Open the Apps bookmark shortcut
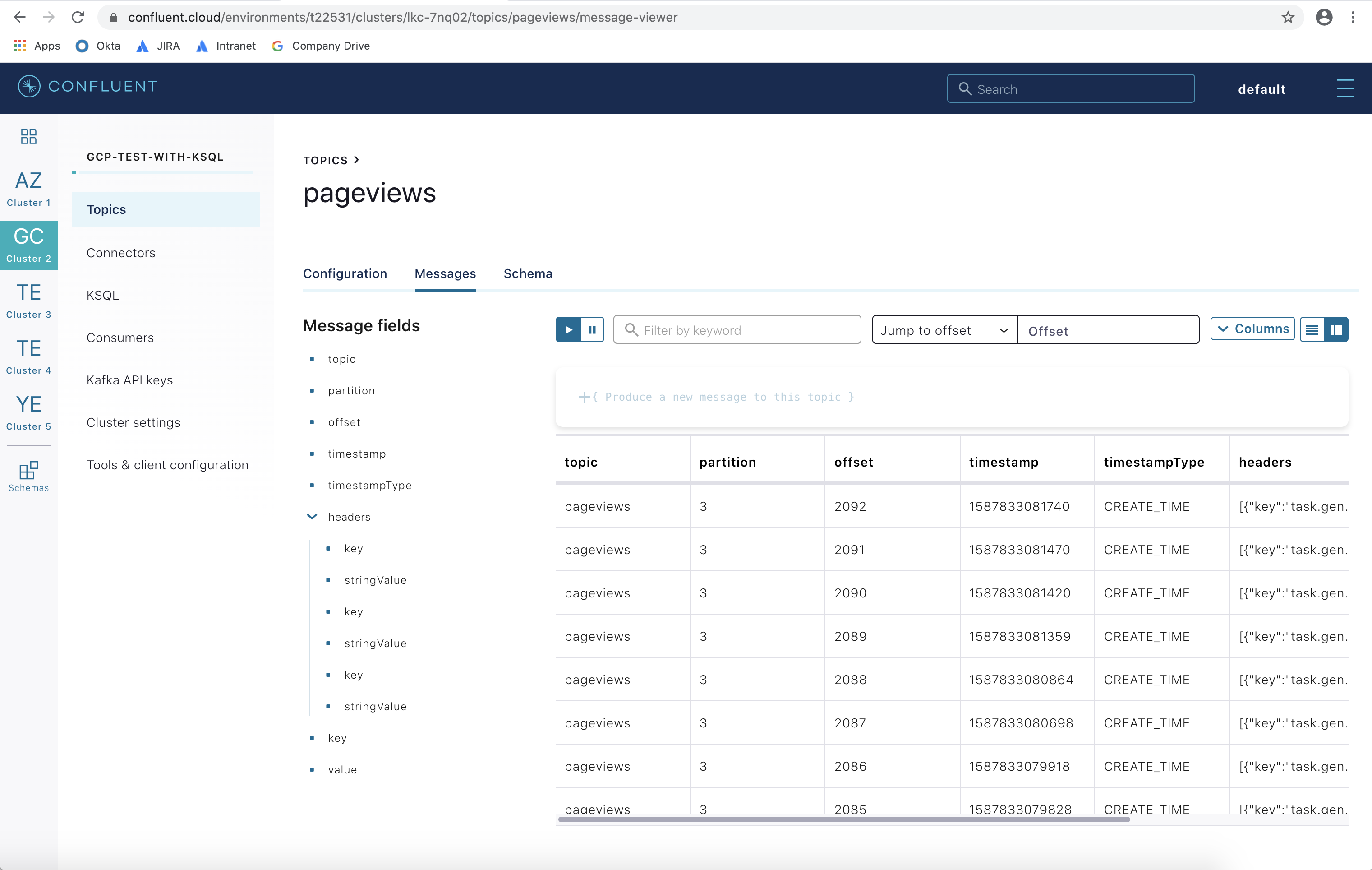 37,46
